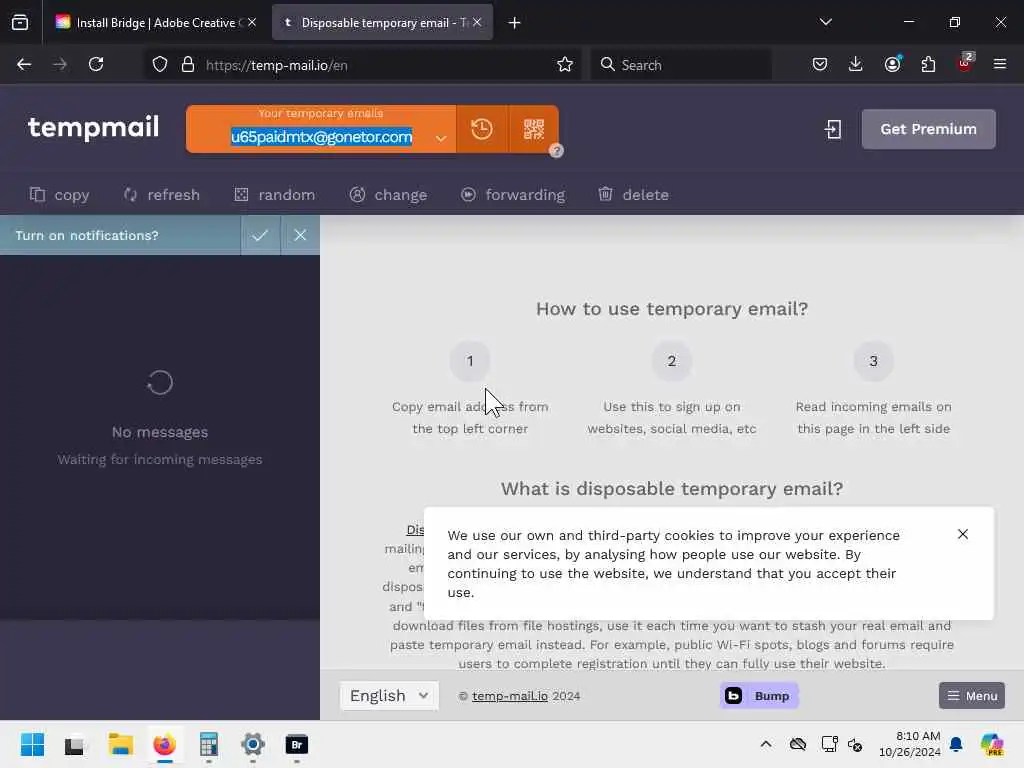Screen dimensions: 1024x768
Task: Open Firefox View icon
Action: [x=20, y=23]
